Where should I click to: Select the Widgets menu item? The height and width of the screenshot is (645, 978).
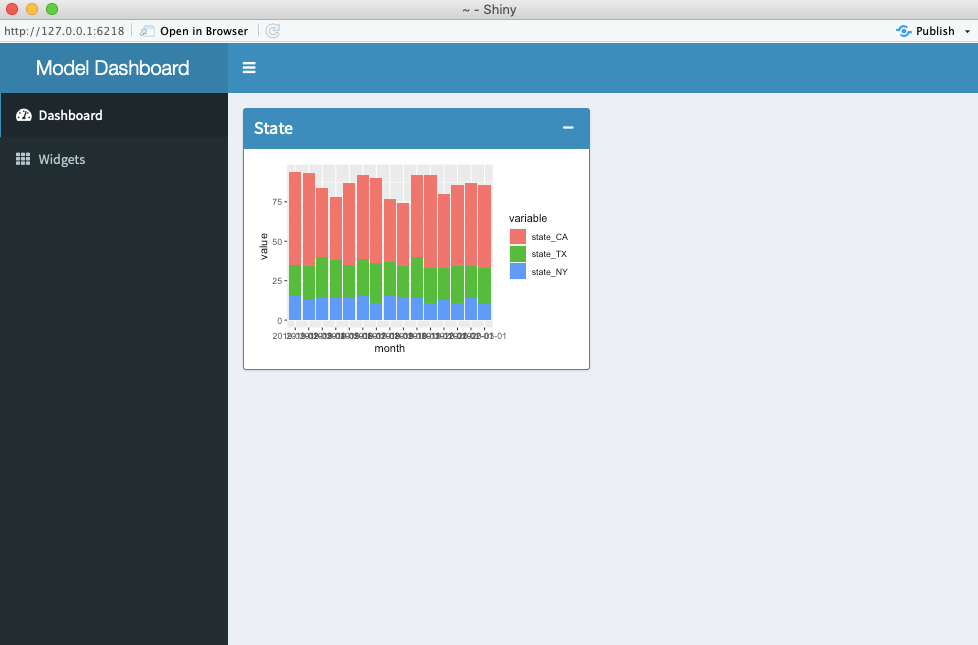coord(61,159)
